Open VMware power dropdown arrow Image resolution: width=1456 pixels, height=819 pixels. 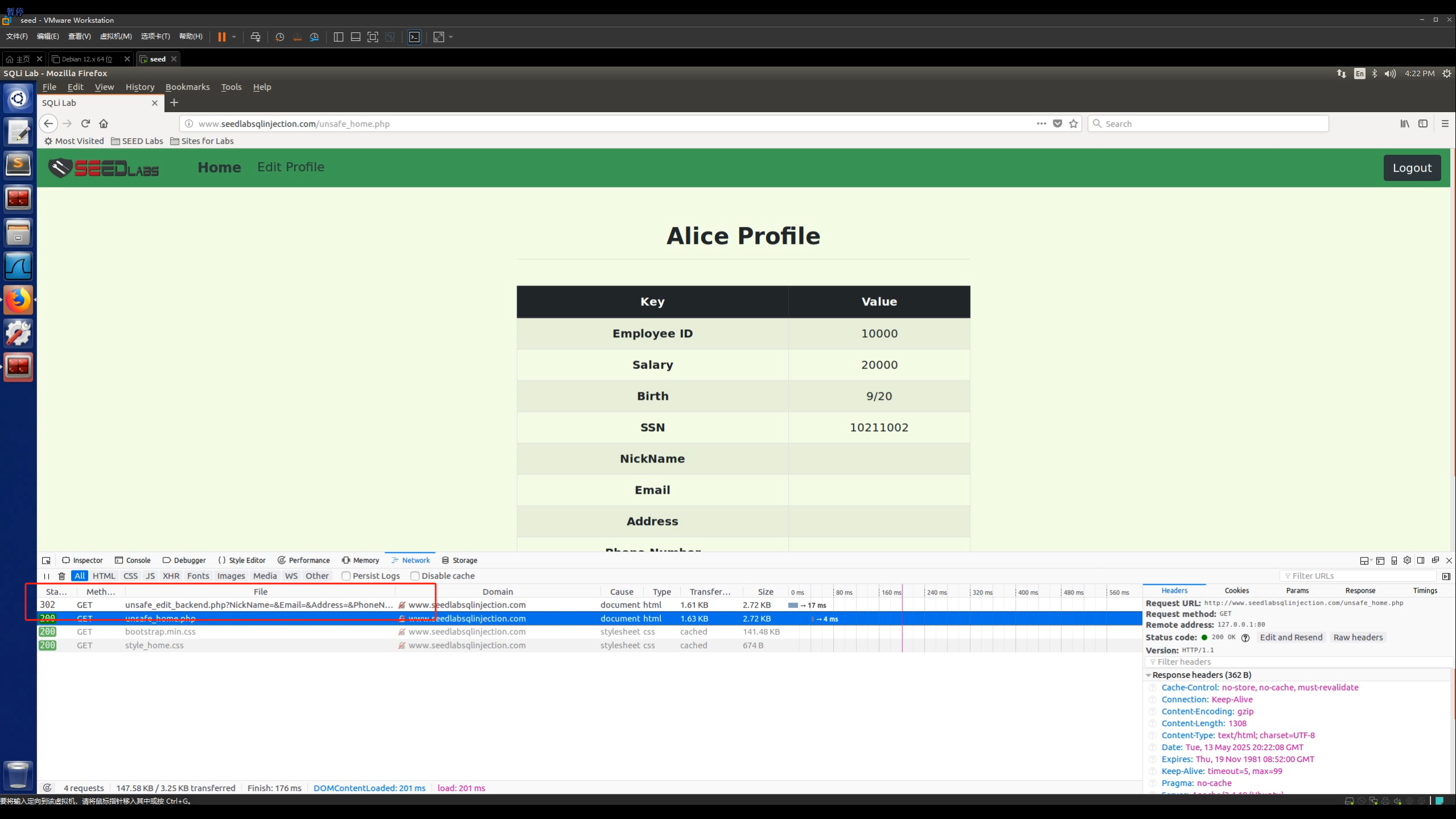pyautogui.click(x=234, y=37)
